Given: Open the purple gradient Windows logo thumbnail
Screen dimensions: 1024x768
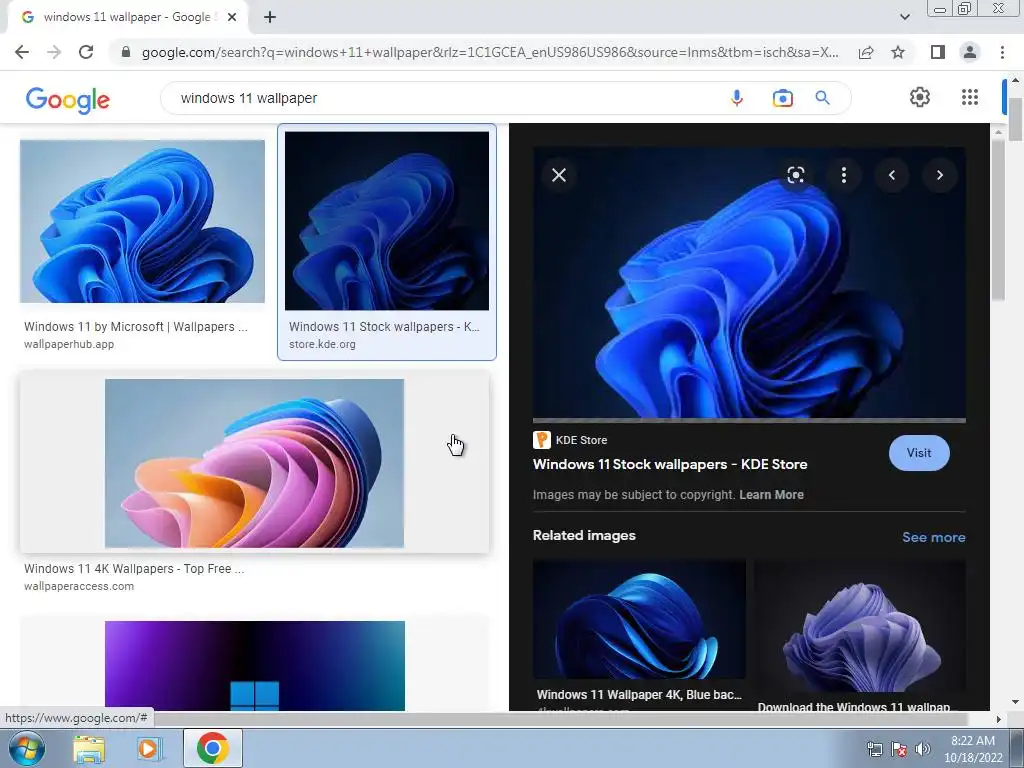Looking at the screenshot, I should (255, 665).
